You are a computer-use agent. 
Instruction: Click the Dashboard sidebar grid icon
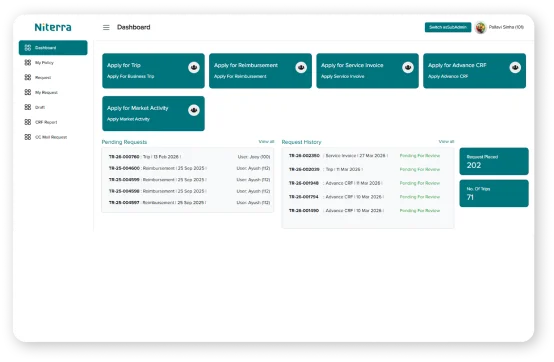pyautogui.click(x=28, y=48)
